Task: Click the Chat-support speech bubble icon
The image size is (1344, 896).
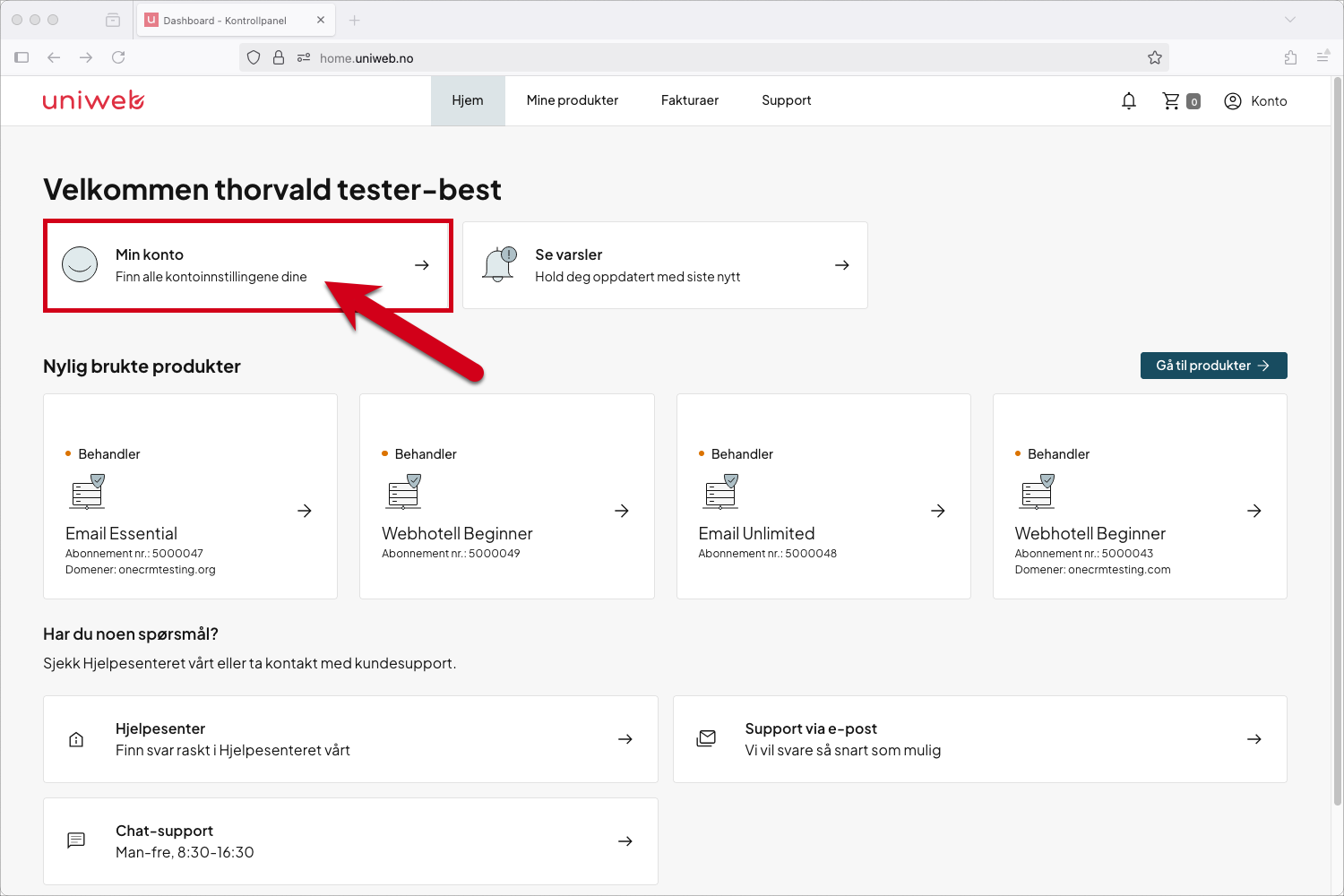Action: [x=76, y=840]
